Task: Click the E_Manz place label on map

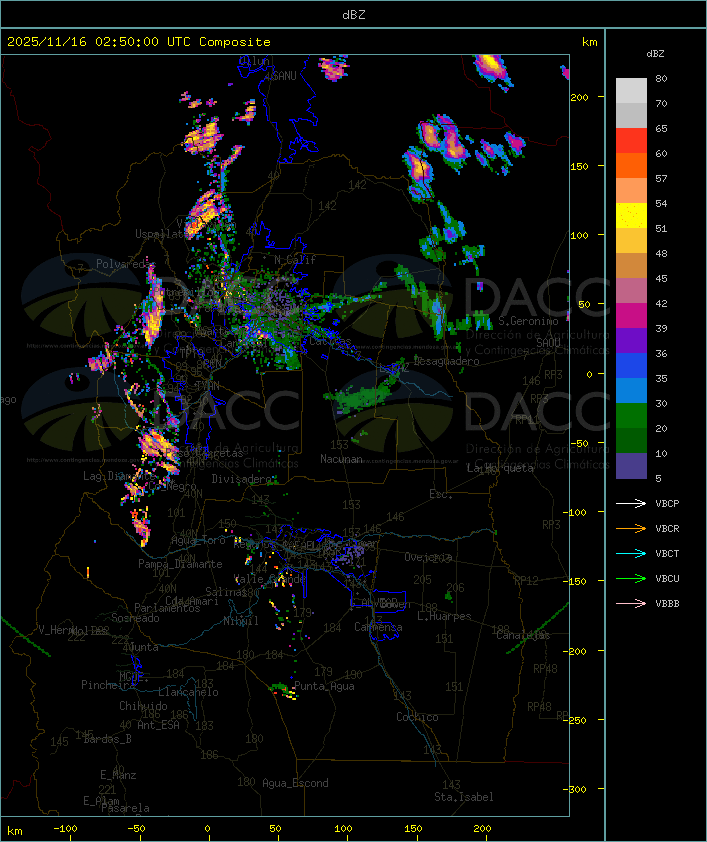Action: tap(118, 775)
